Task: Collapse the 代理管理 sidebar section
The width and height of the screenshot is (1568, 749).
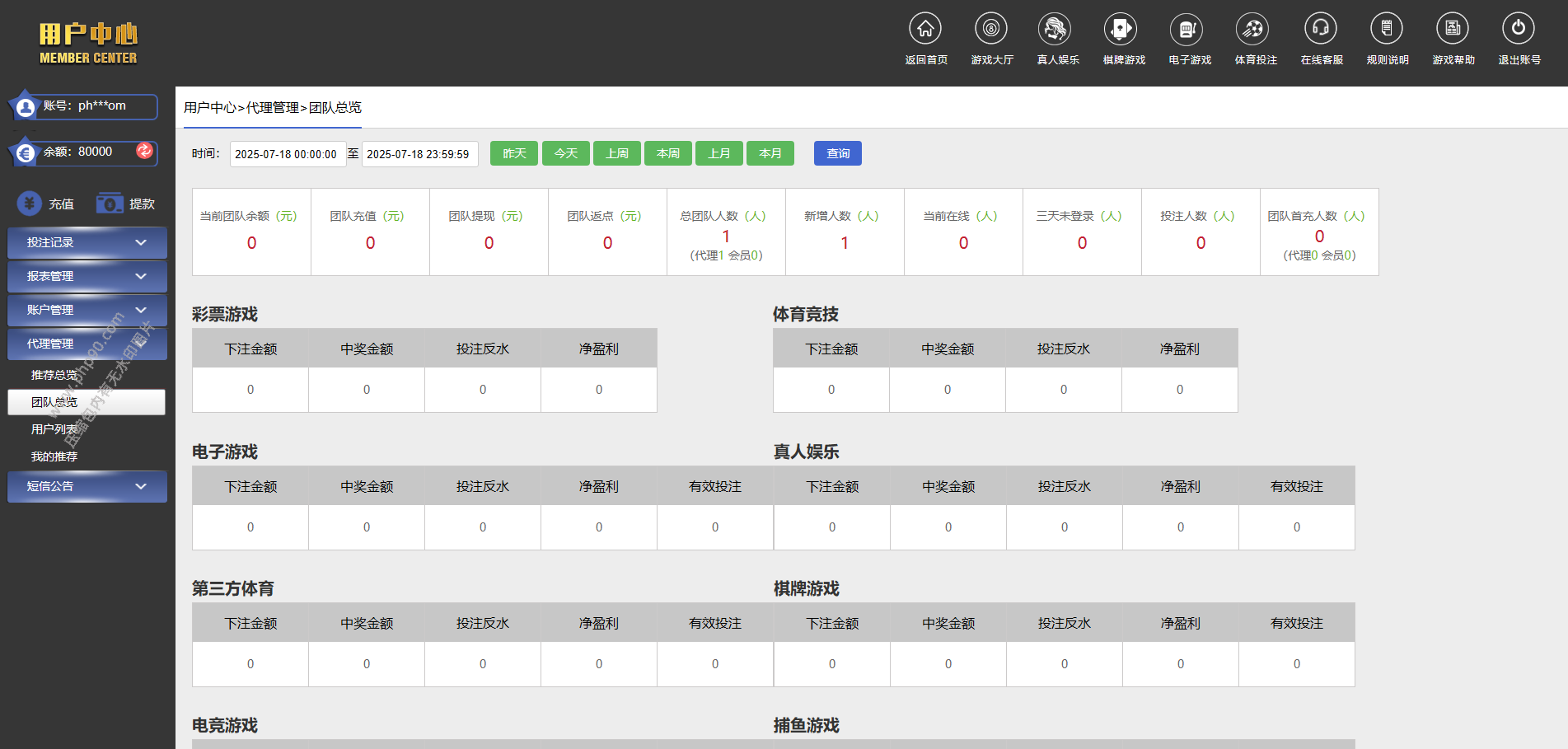Action: point(87,344)
